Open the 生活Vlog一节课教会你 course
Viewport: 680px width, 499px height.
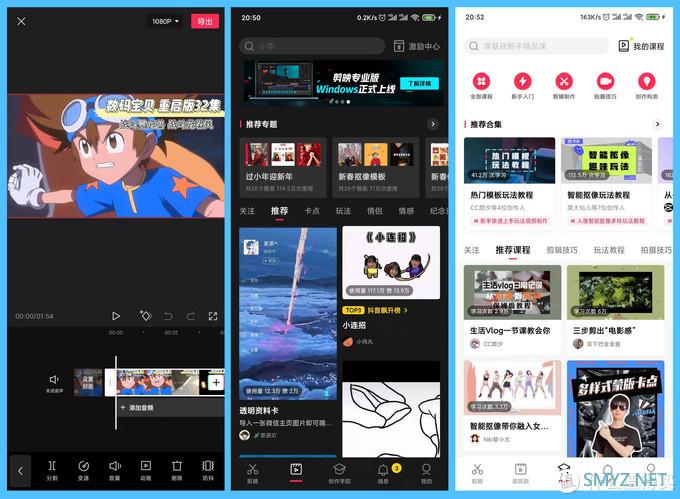512,308
